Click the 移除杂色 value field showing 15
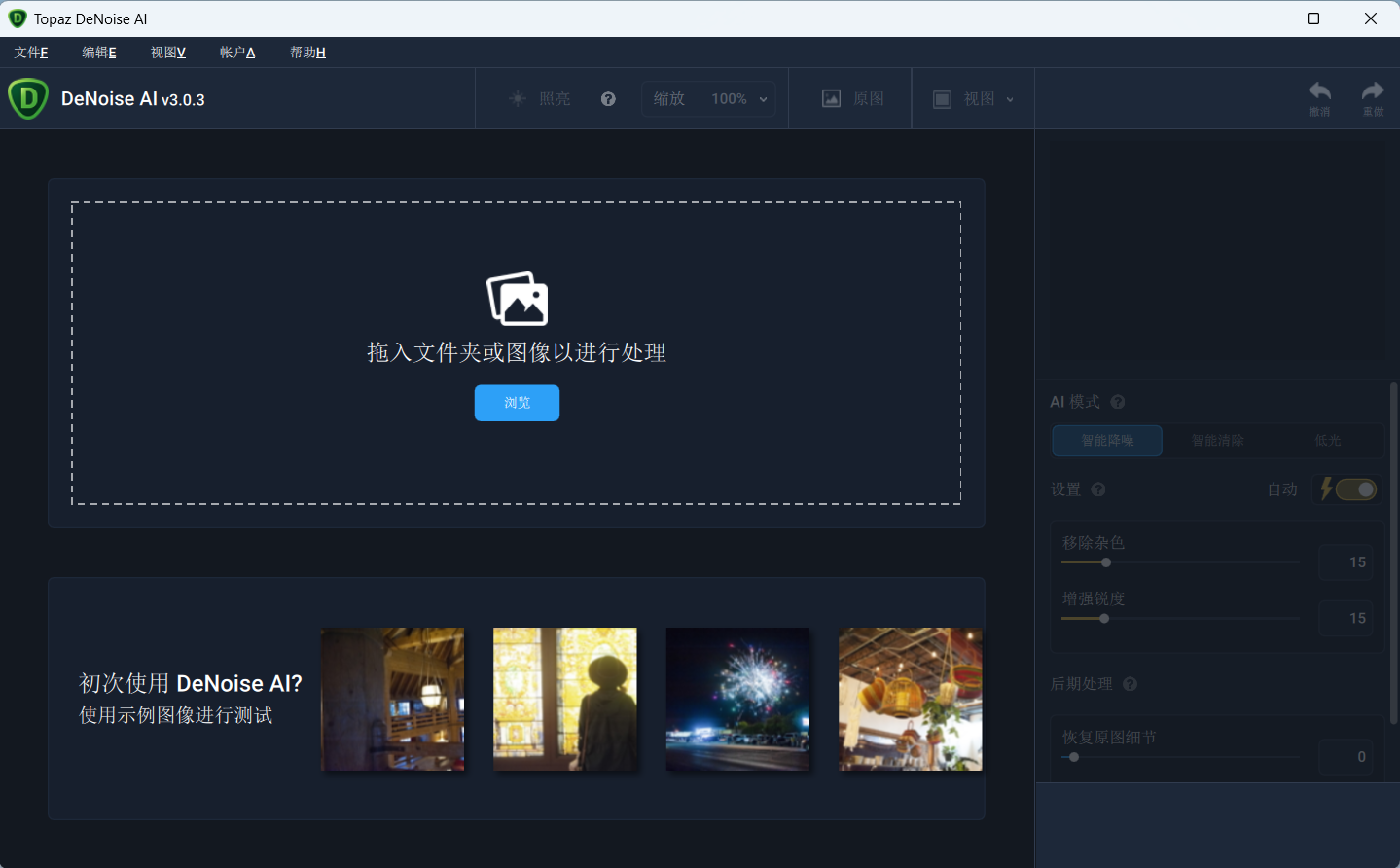 [x=1346, y=562]
